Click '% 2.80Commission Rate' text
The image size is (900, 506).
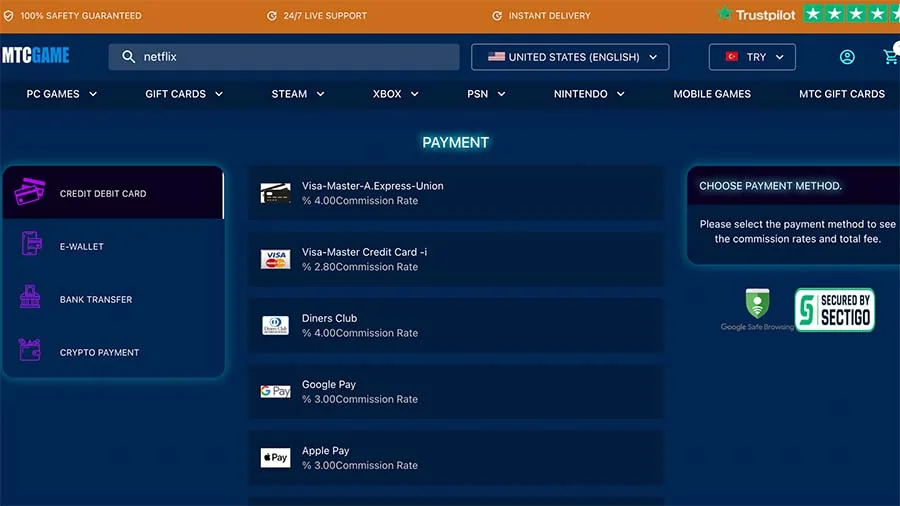point(360,267)
